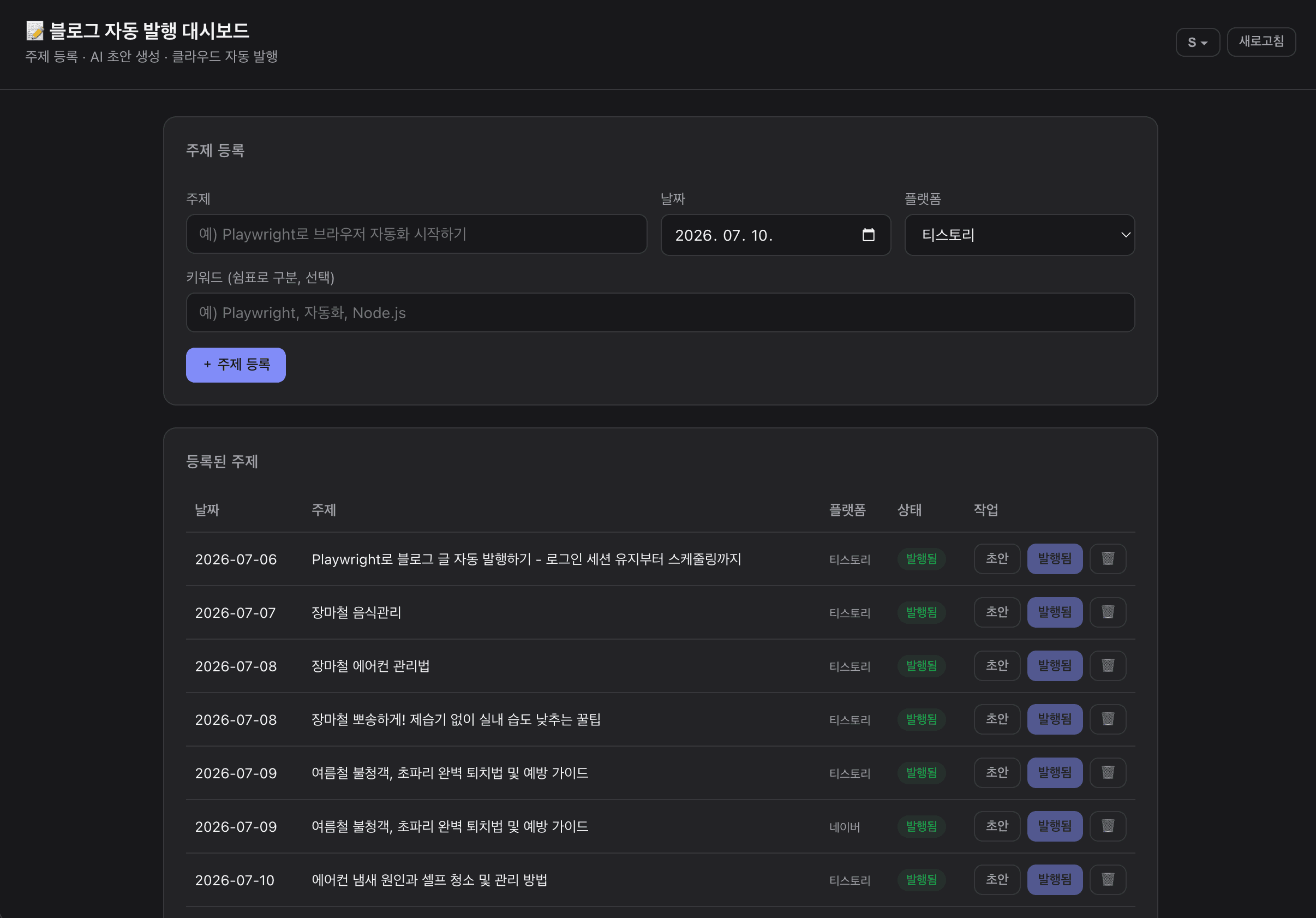The height and width of the screenshot is (918, 1316).
Task: Focus the 키워드 input field
Action: 660,313
